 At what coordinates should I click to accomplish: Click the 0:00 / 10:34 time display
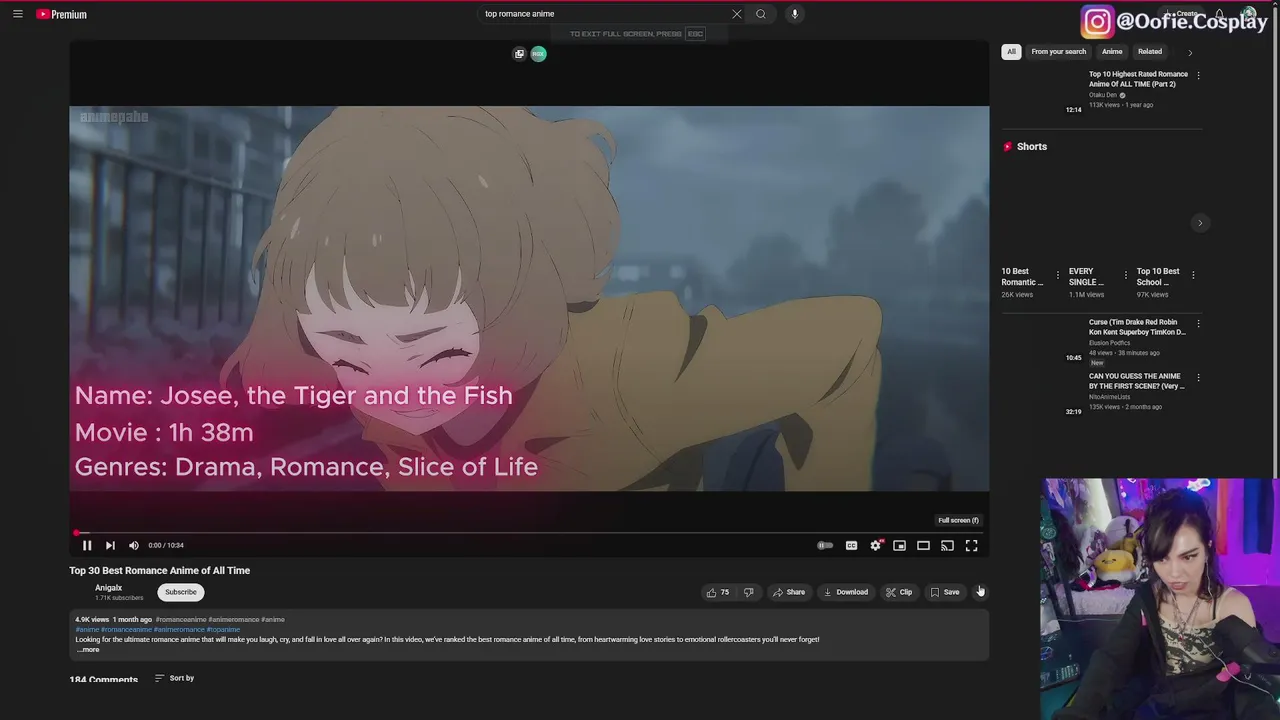point(166,545)
